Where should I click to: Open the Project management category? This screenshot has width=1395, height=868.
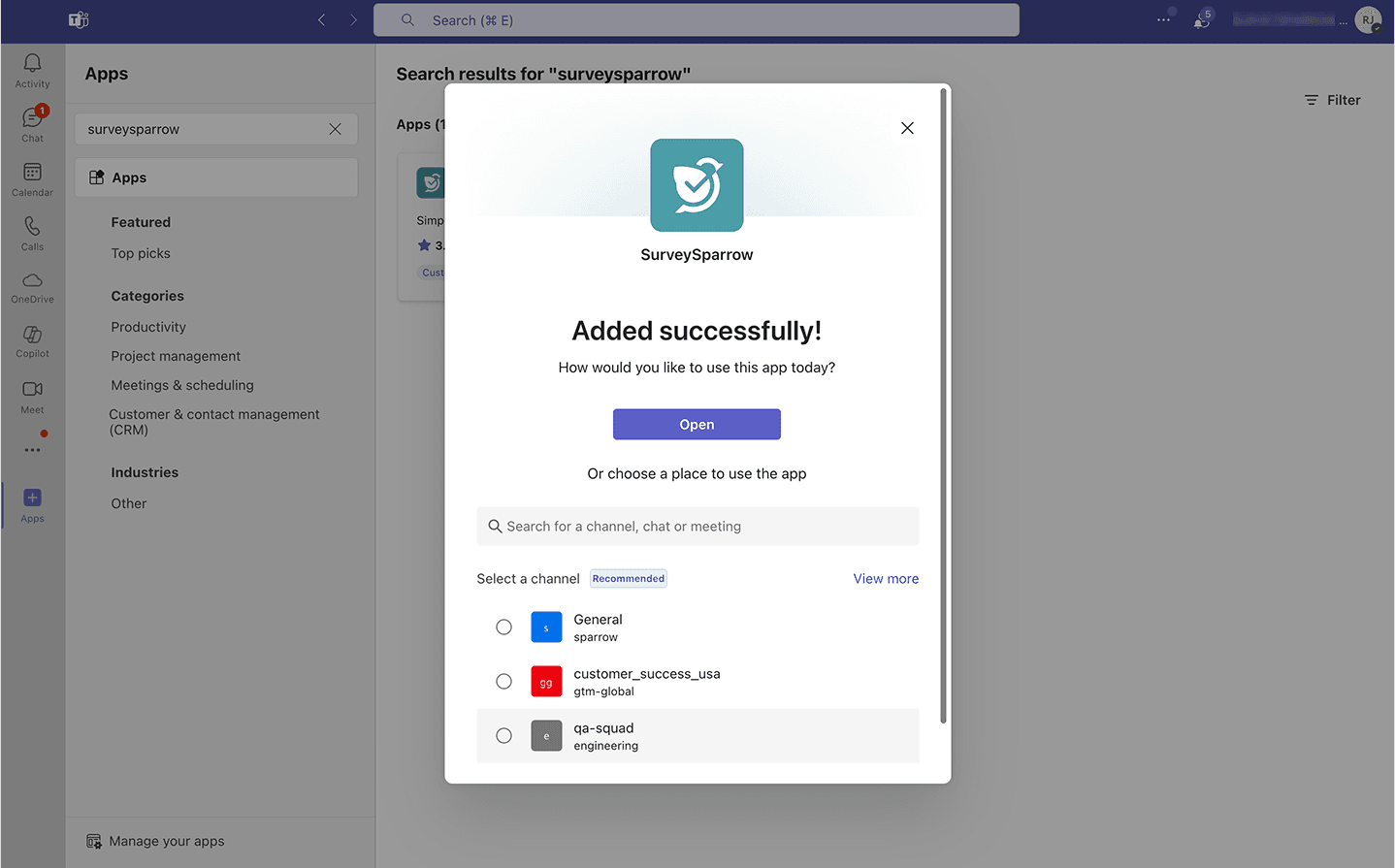click(176, 356)
